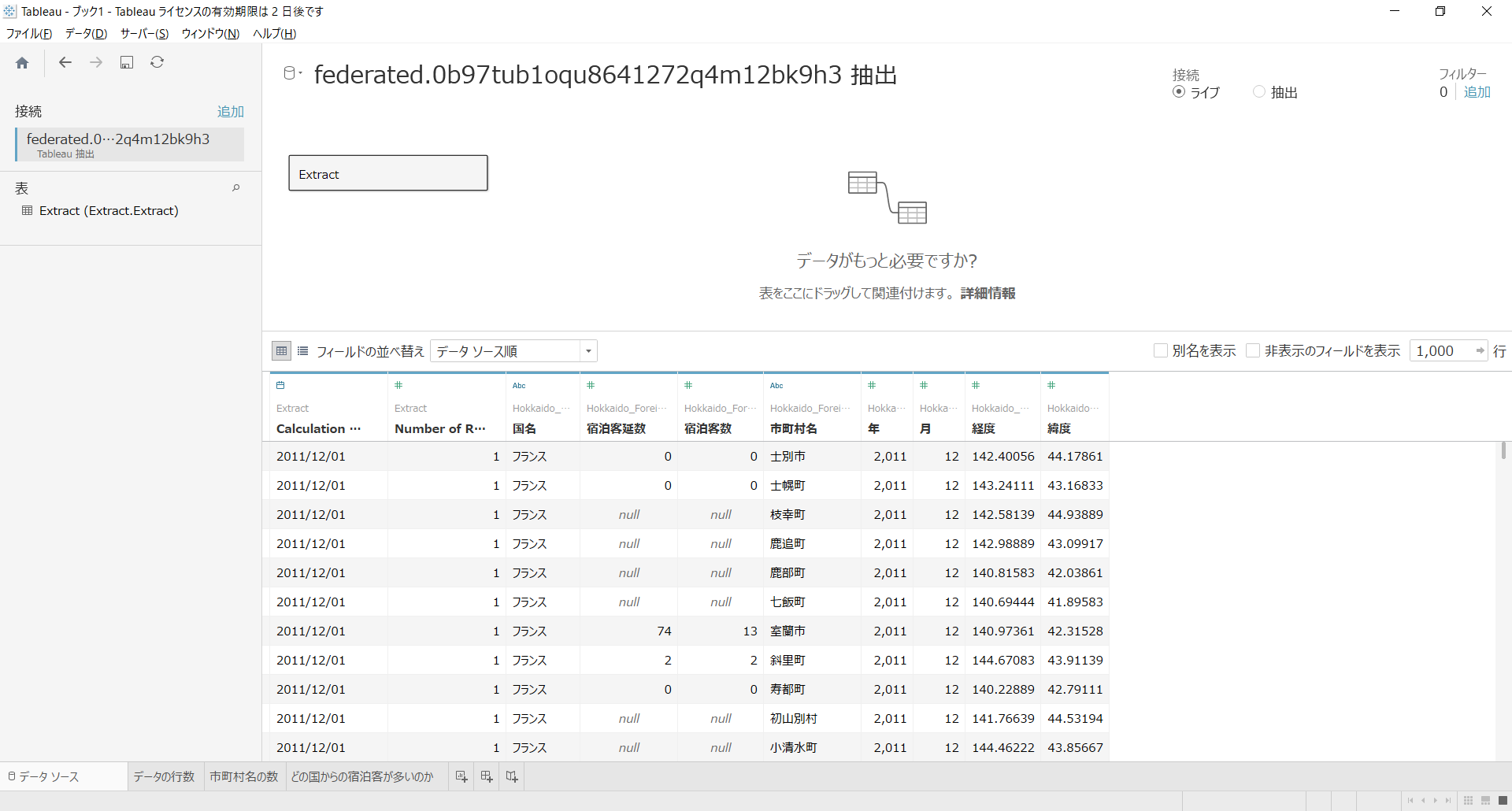Image resolution: width=1512 pixels, height=811 pixels.
Task: Click the Calculation column header name
Action: [318, 429]
